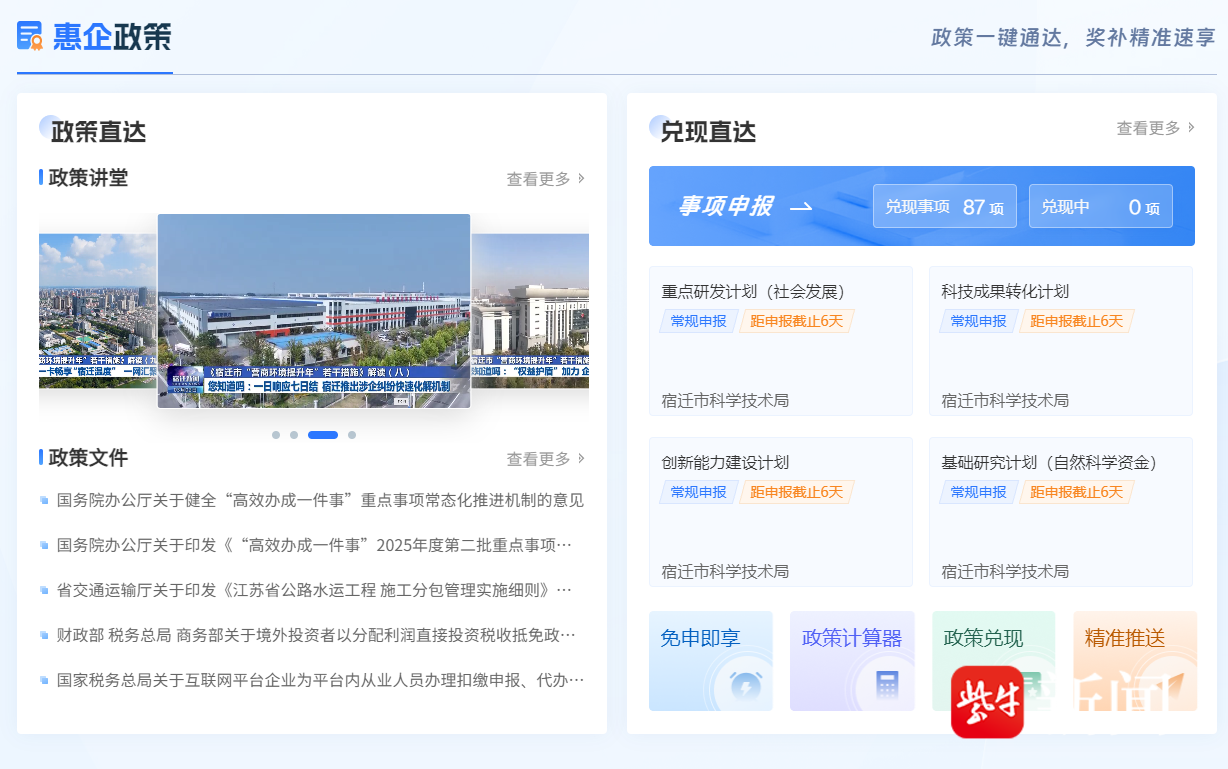This screenshot has height=769, width=1228.
Task: Open 重点研发计划（社会发展）card
Action: tap(781, 341)
